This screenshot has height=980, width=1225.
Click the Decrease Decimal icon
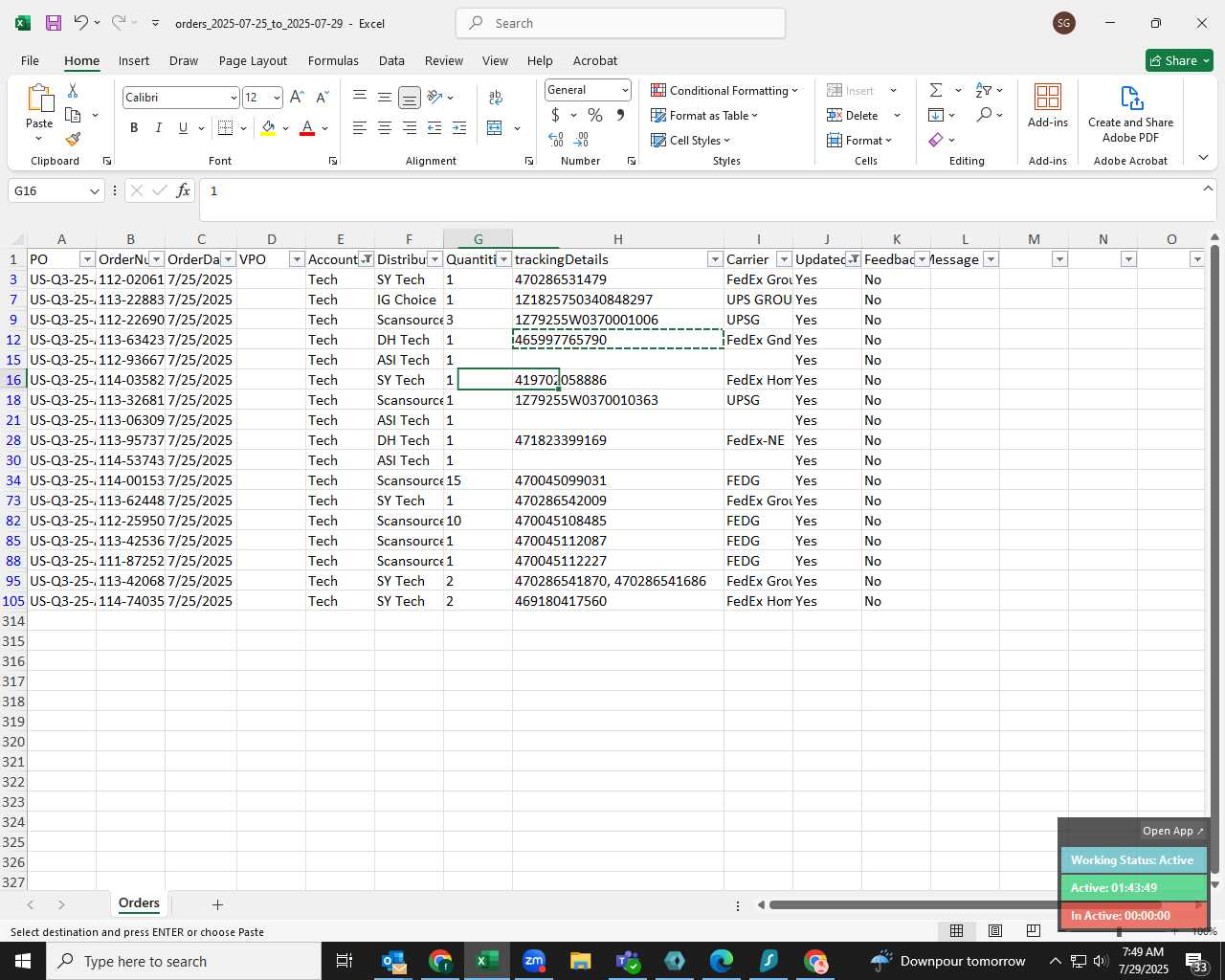pos(582,140)
